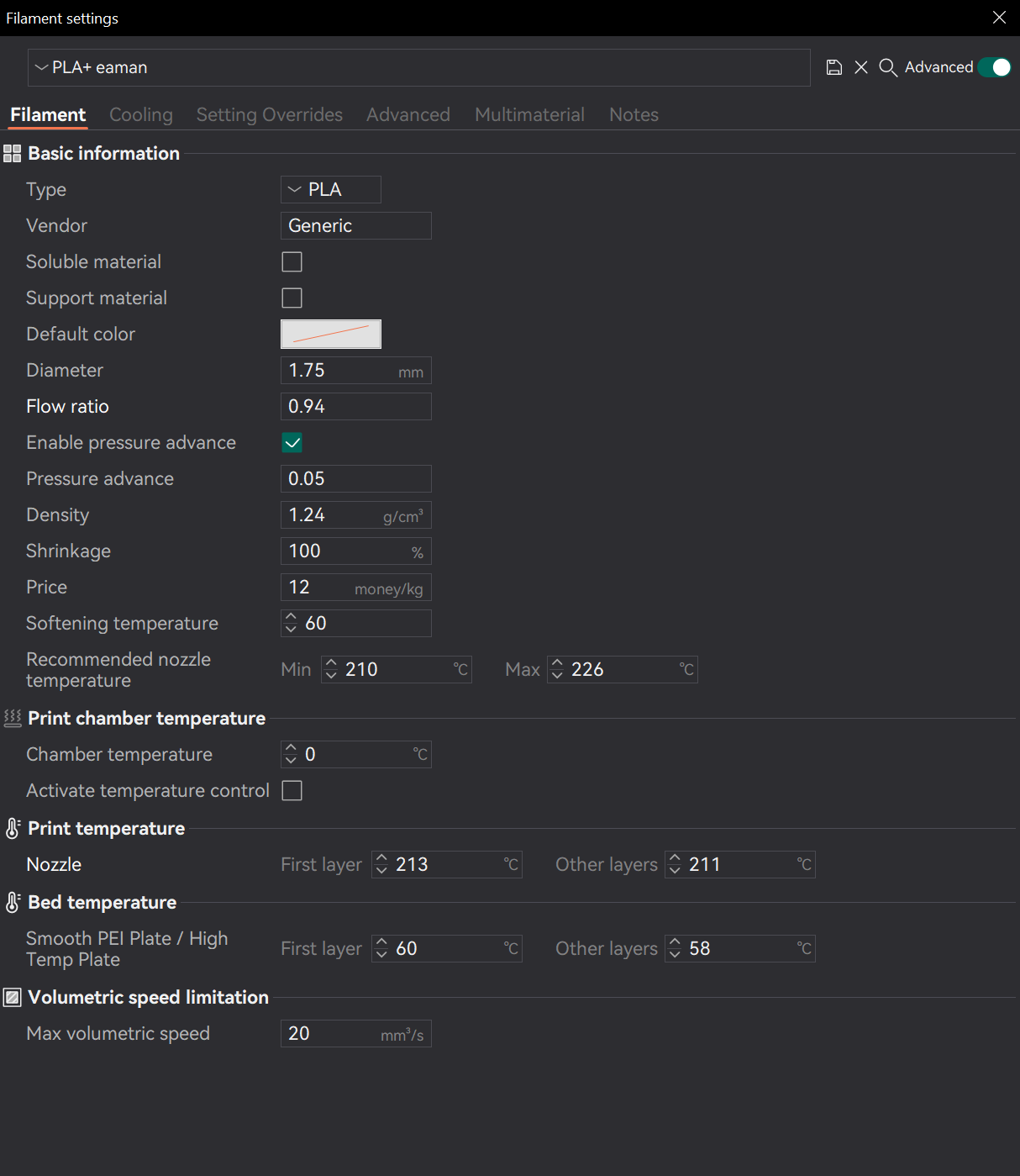This screenshot has height=1176, width=1020.
Task: Enable Activate temperature control checkbox
Action: click(292, 791)
